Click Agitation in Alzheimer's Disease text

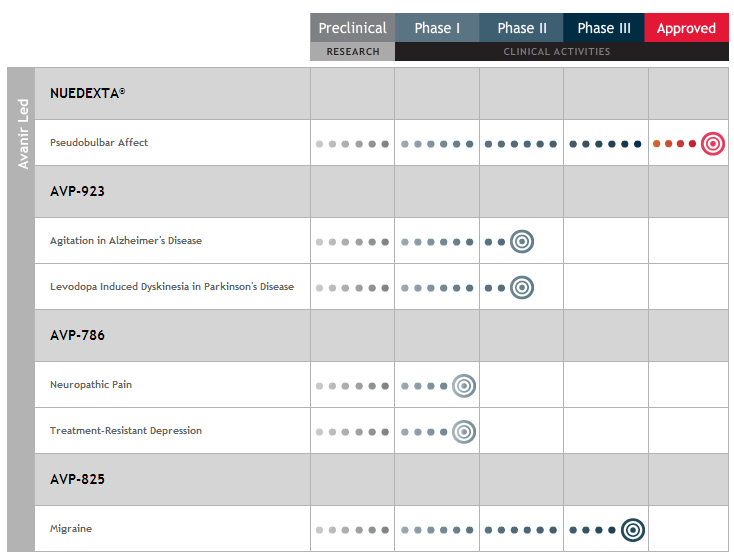(x=126, y=241)
